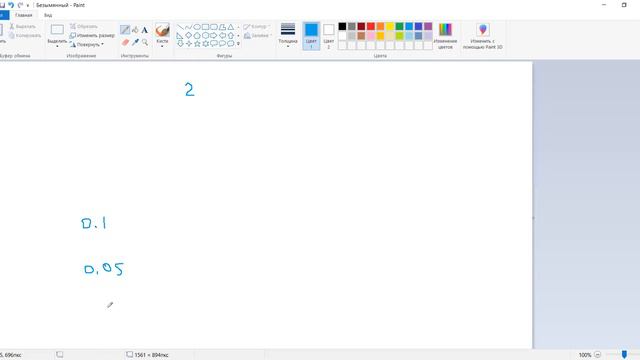Screen dimensions: 640x360
Task: Choose the triangle shape
Action: pos(231,27)
